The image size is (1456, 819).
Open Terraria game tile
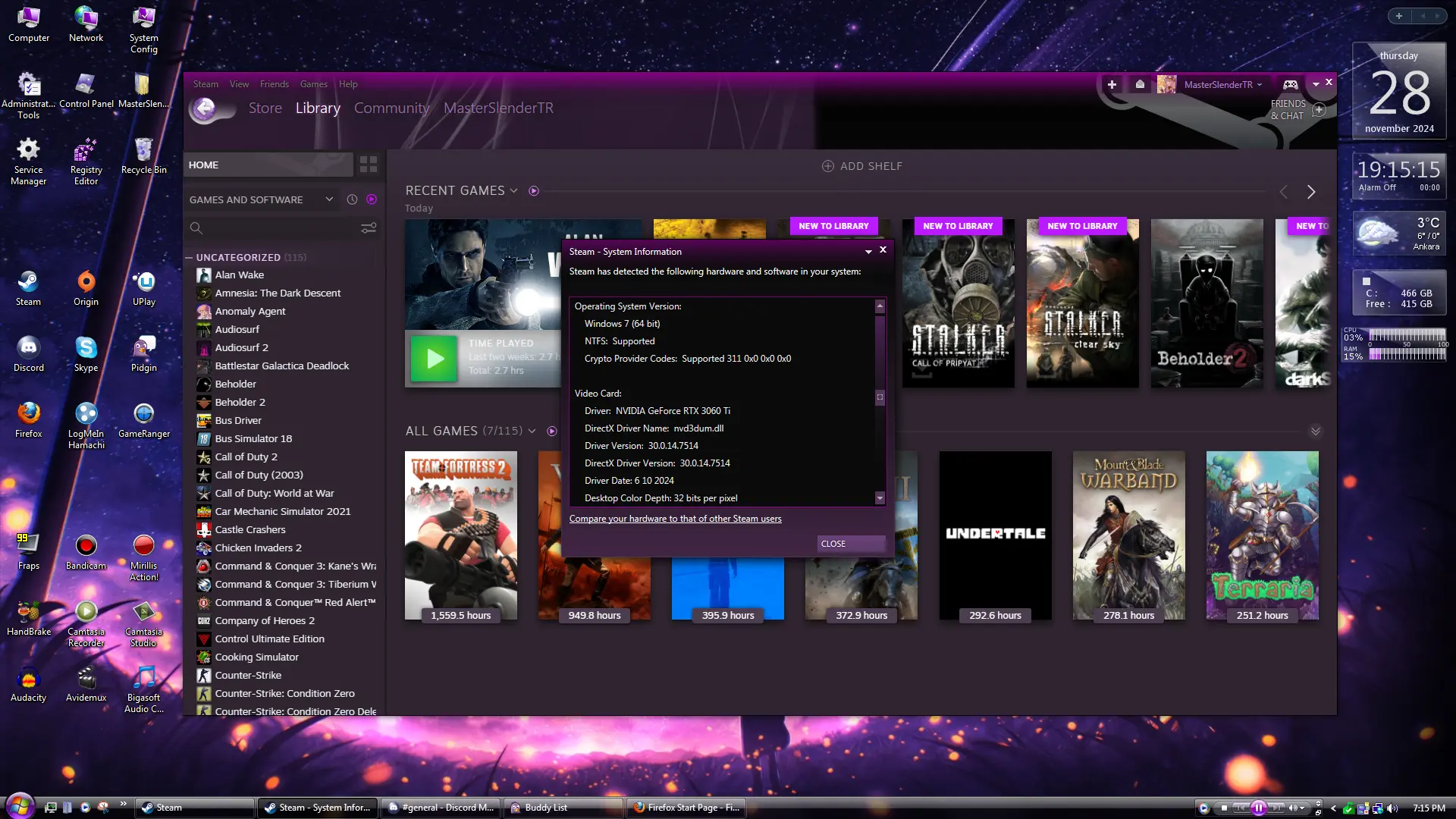point(1262,535)
